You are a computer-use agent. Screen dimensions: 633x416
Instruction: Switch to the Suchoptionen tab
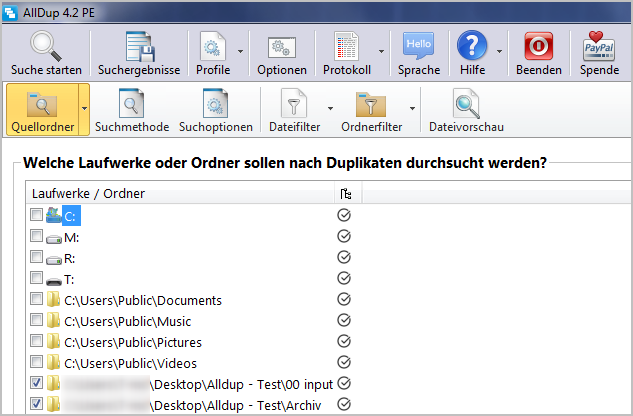[216, 110]
